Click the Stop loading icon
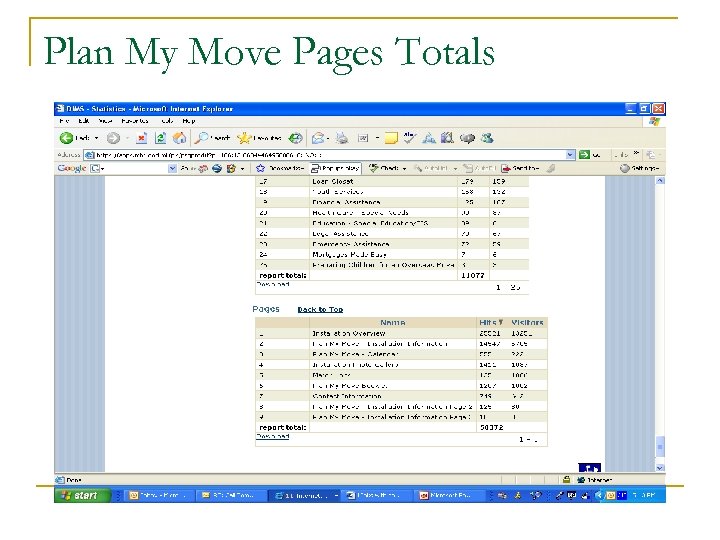The image size is (720, 540). coord(141,138)
